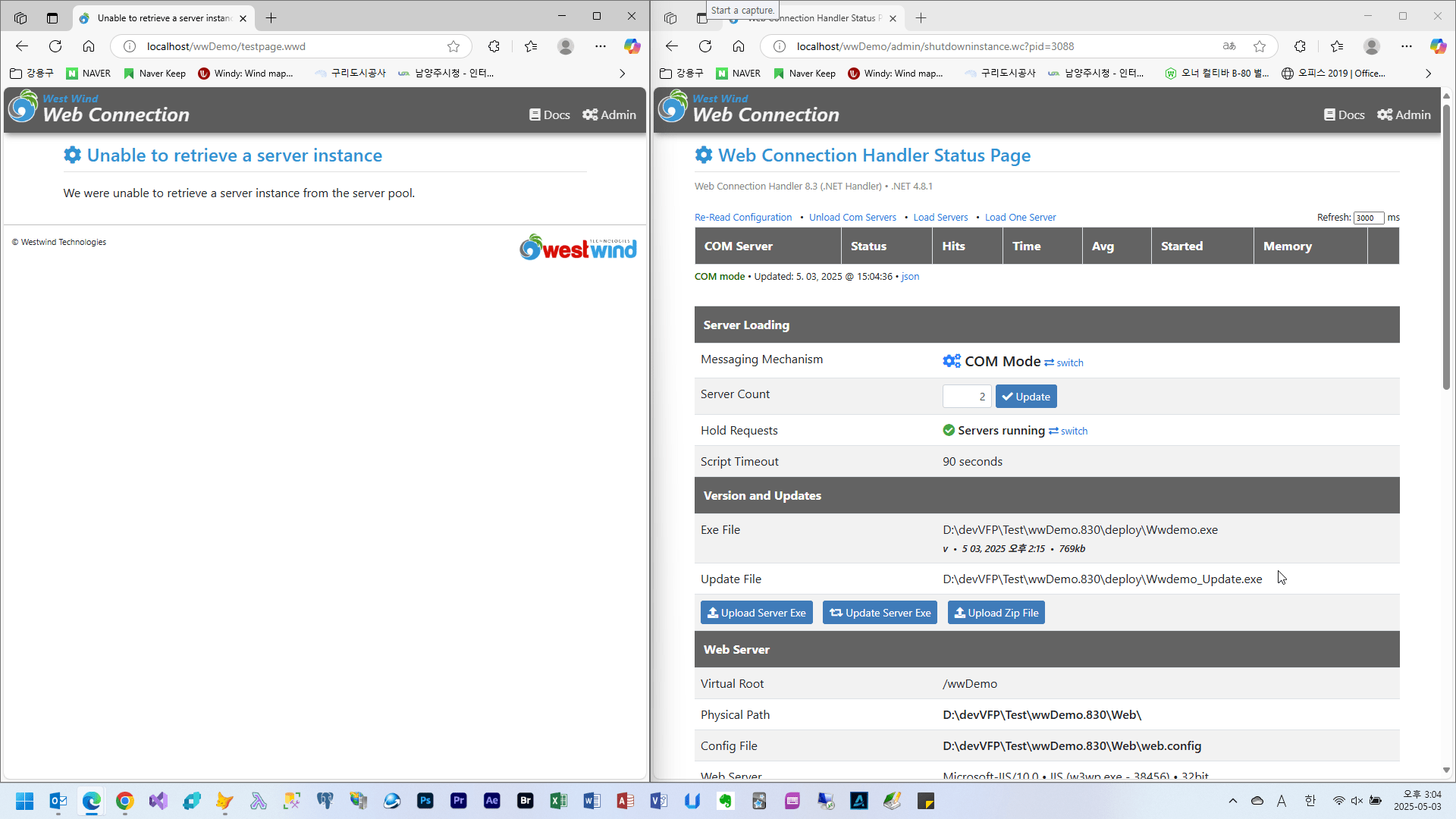Open Docs link in the right Web Connection header
This screenshot has width=1456, height=819.
pyautogui.click(x=1345, y=115)
